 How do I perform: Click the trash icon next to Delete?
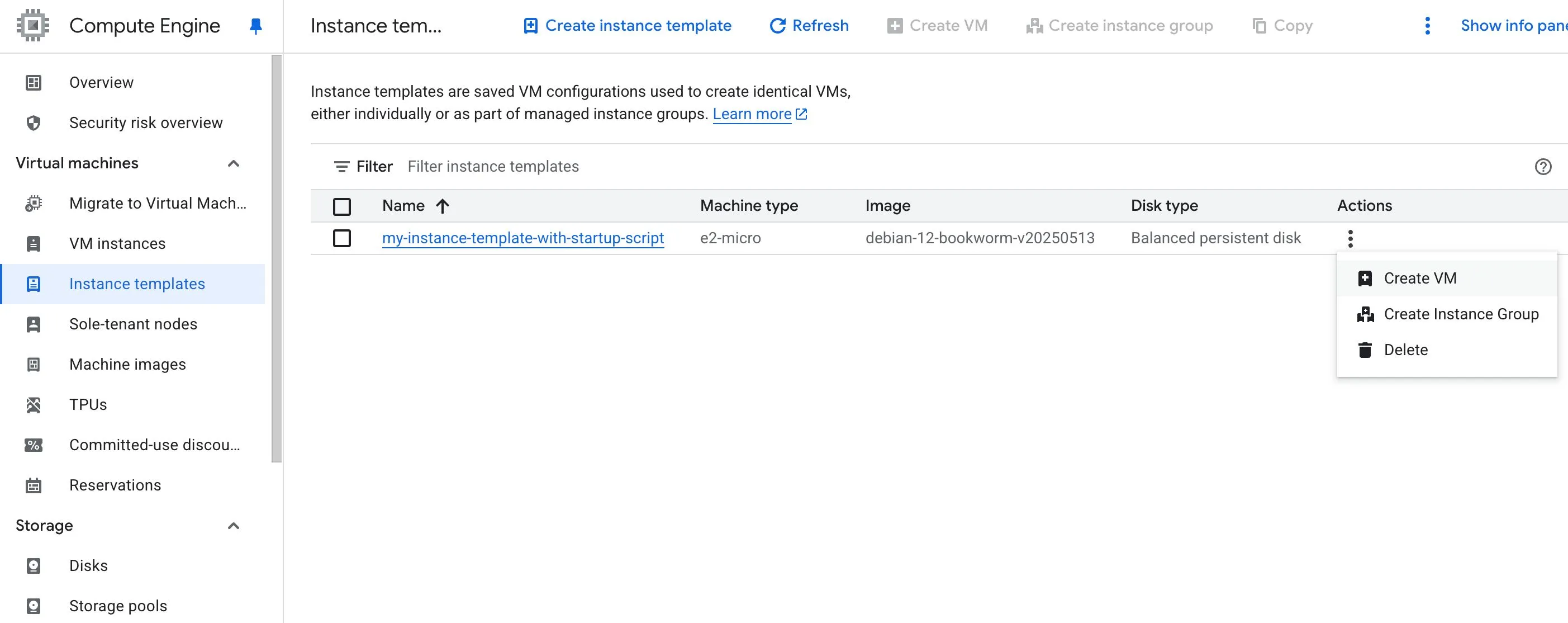click(x=1365, y=350)
